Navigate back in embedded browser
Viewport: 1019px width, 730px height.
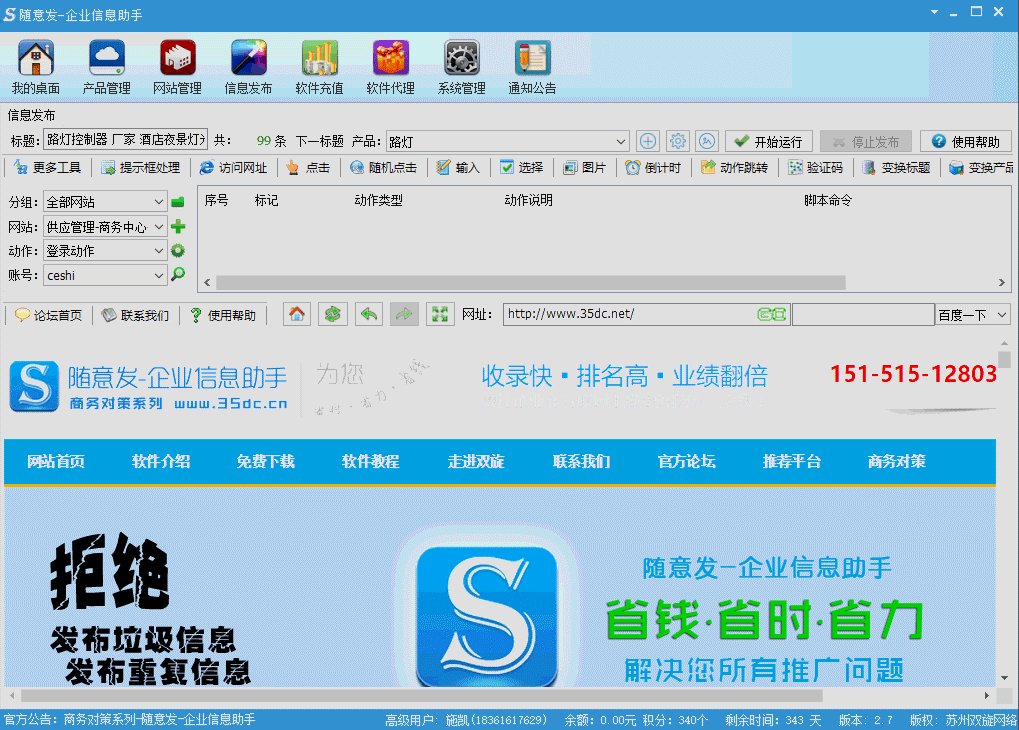[x=368, y=315]
